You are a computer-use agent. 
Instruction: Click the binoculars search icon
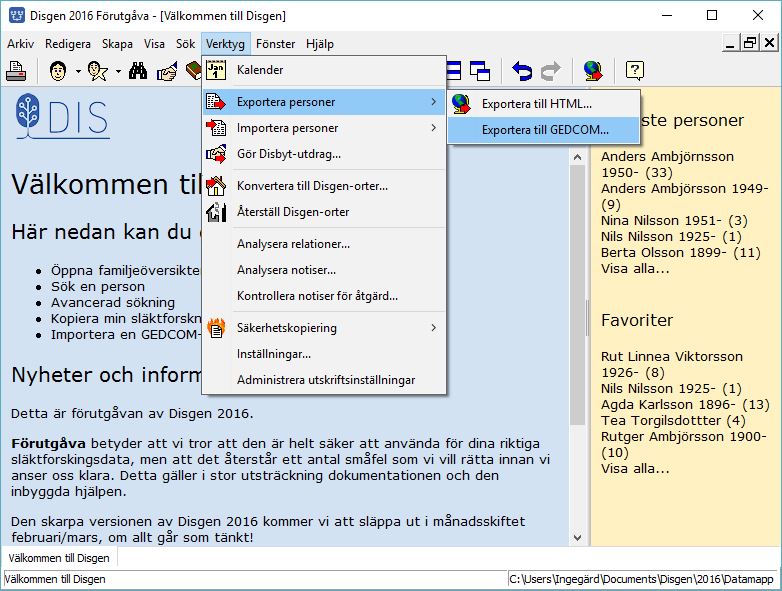[x=138, y=71]
